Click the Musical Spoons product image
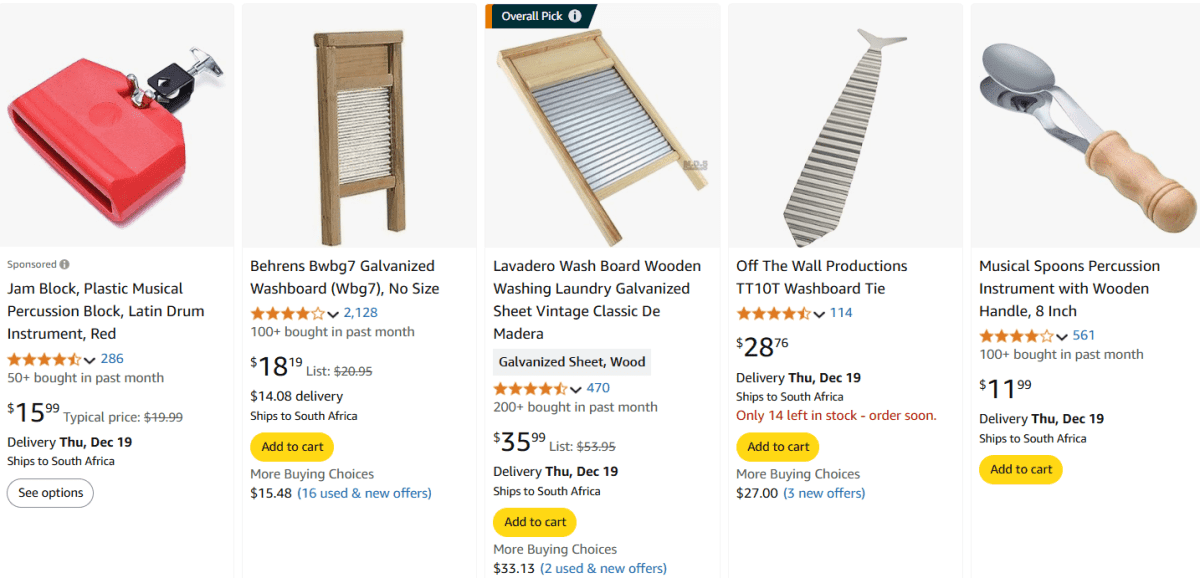The image size is (1200, 578). [x=1085, y=125]
